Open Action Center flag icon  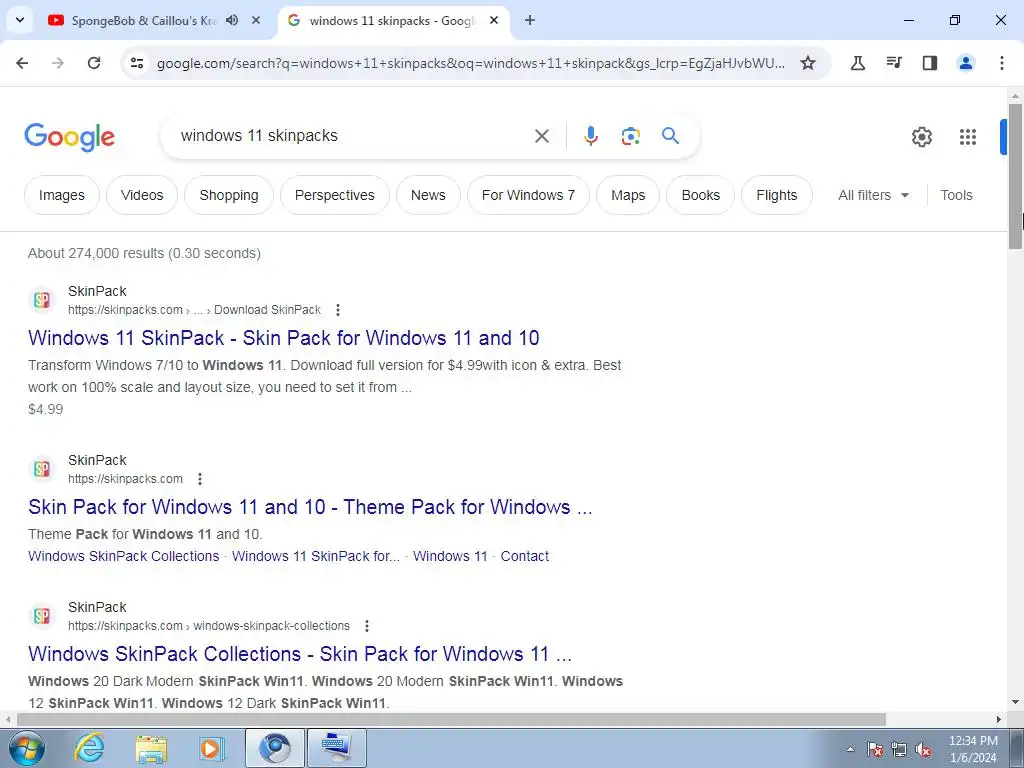tap(874, 749)
